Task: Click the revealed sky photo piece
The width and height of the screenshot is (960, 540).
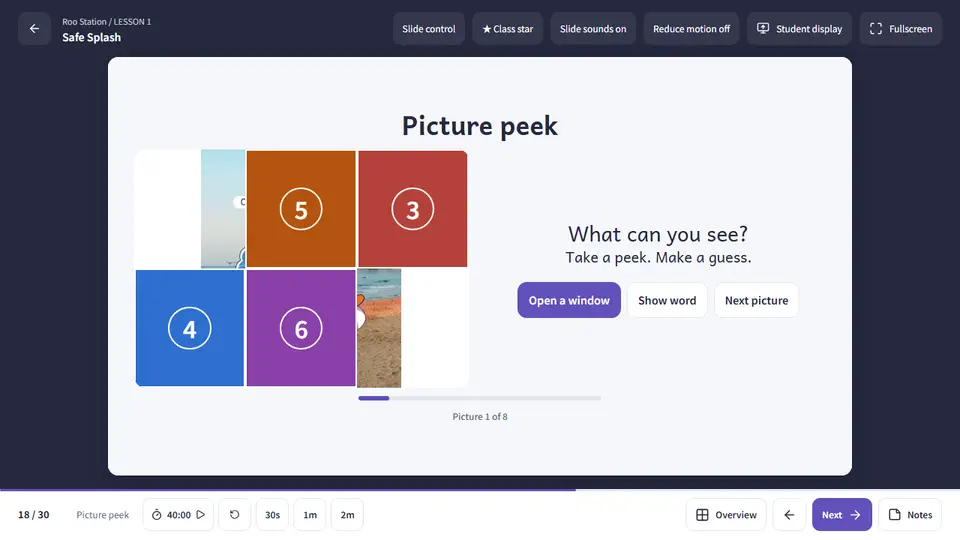Action: click(223, 209)
